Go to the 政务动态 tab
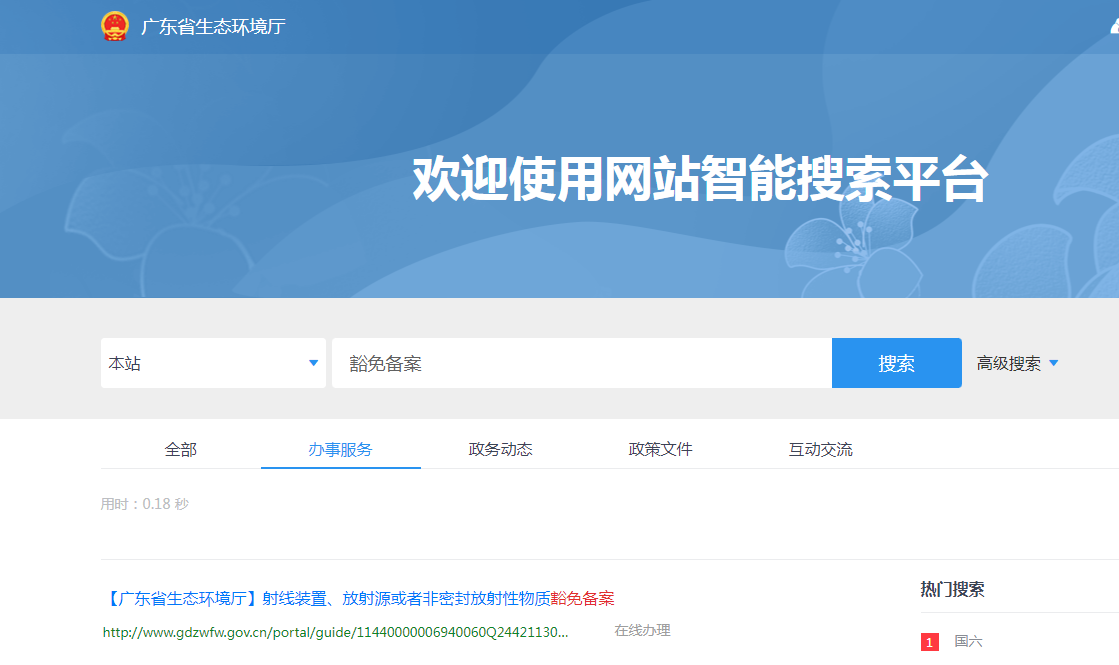 pyautogui.click(x=500, y=449)
